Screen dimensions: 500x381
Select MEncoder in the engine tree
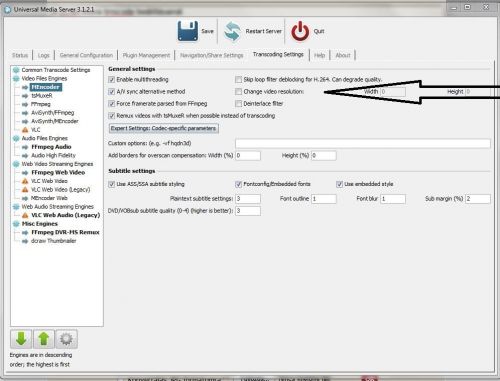(45, 87)
